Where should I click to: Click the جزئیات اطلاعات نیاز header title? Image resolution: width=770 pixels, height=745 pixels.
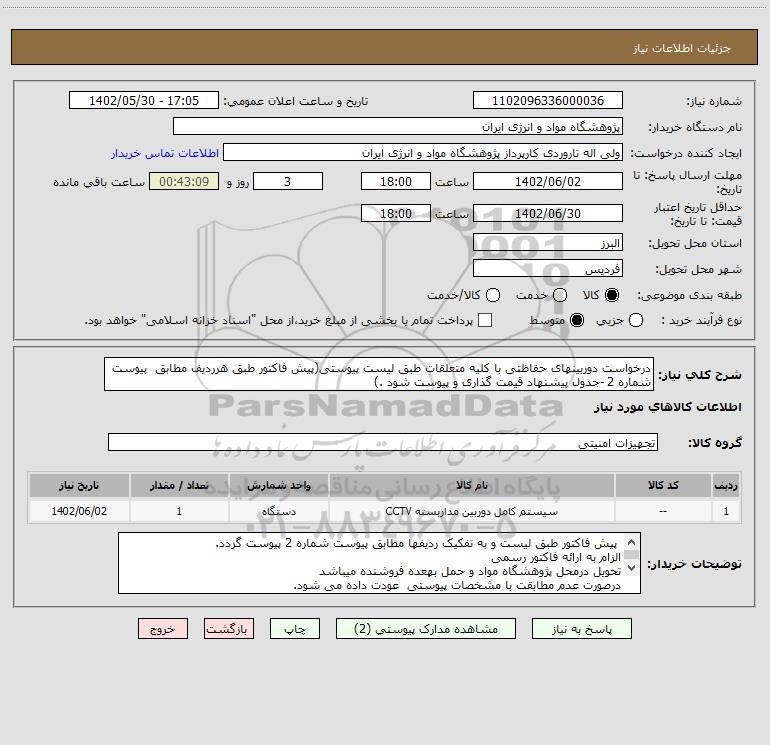pyautogui.click(x=682, y=48)
